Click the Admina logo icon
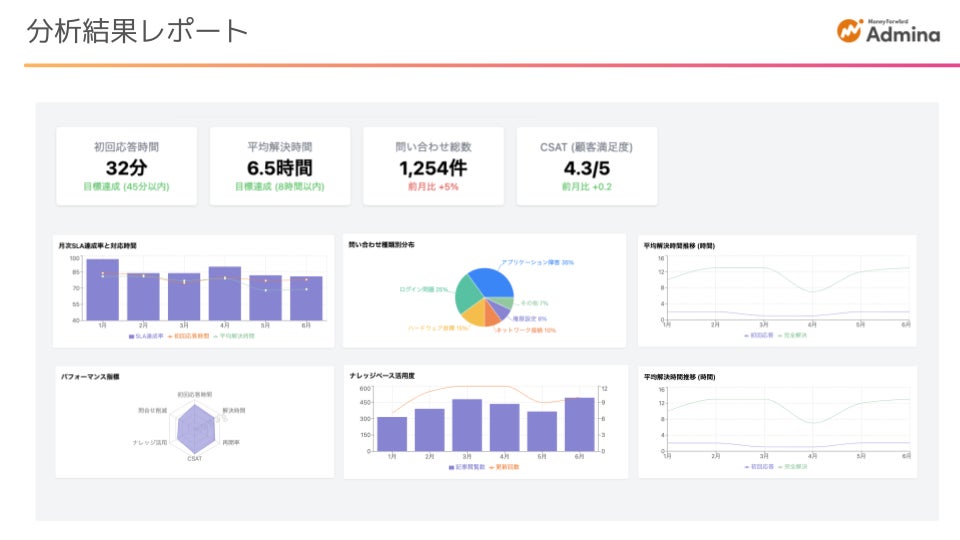The width and height of the screenshot is (960, 540). (x=849, y=31)
